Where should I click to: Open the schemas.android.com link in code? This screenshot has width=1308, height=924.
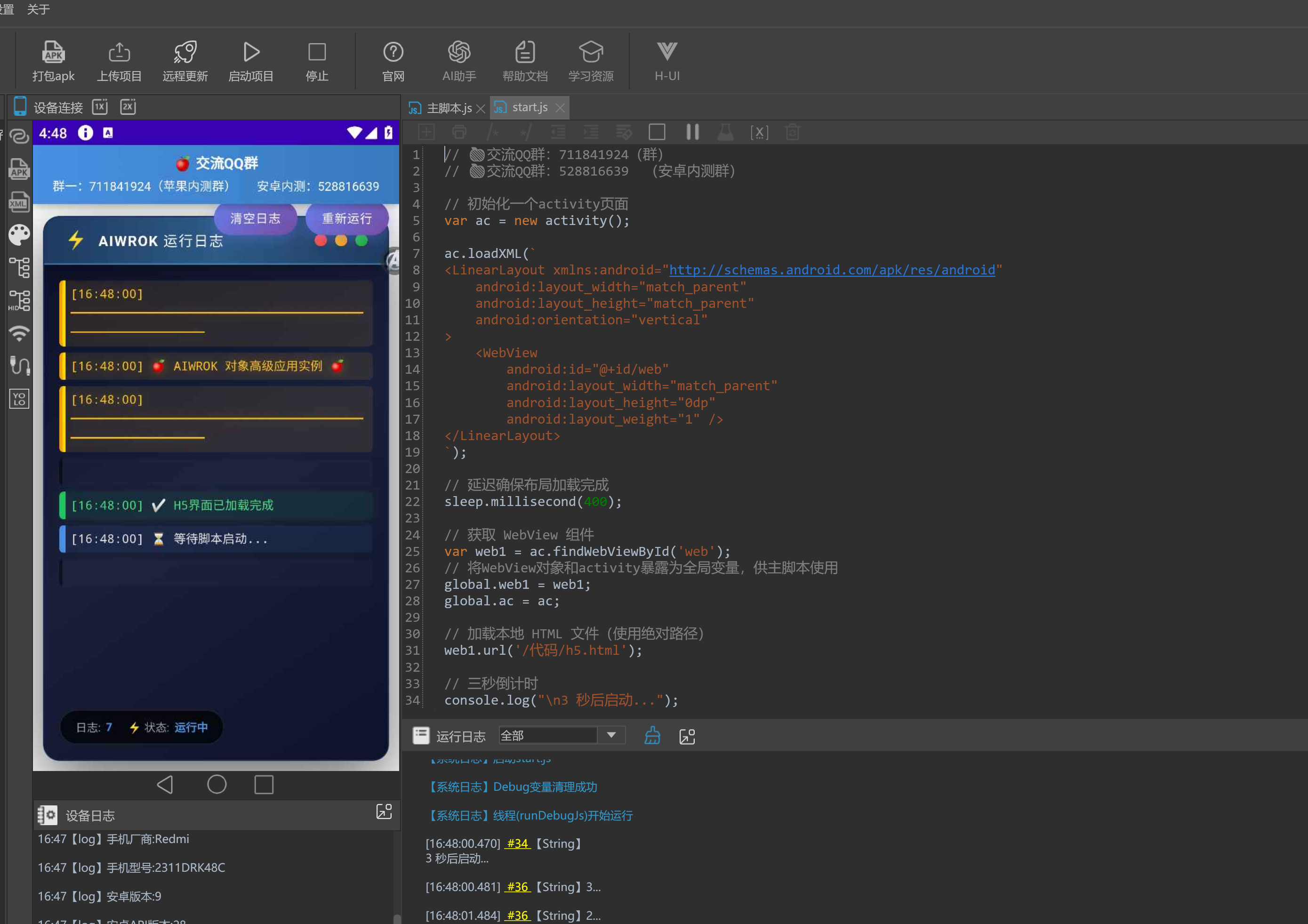(832, 270)
